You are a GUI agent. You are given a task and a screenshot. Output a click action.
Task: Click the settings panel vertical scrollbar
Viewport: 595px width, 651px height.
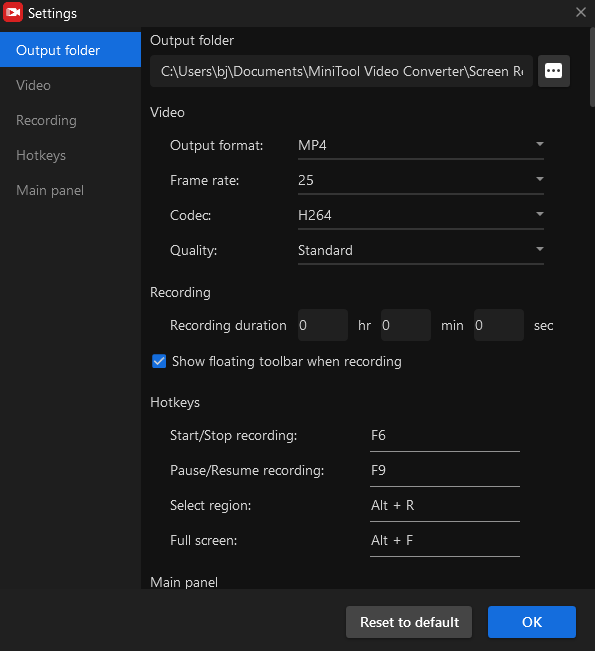click(592, 67)
